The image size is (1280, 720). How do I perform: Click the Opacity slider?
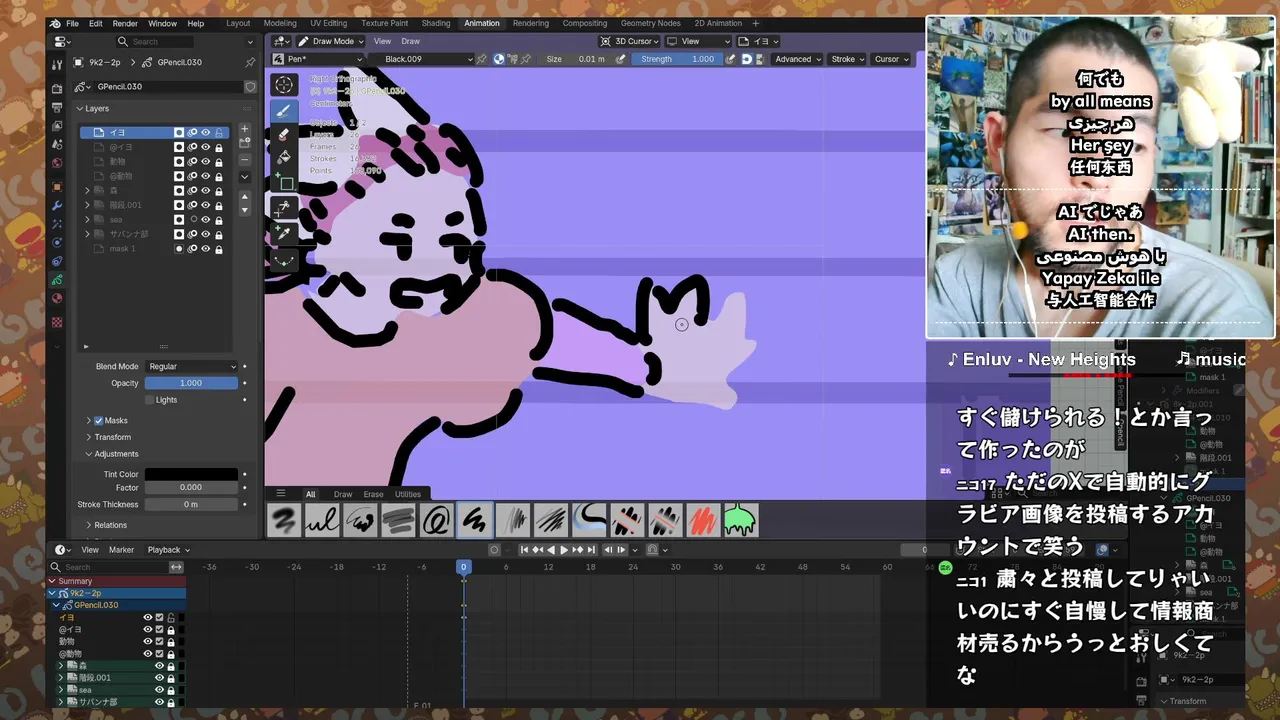191,383
